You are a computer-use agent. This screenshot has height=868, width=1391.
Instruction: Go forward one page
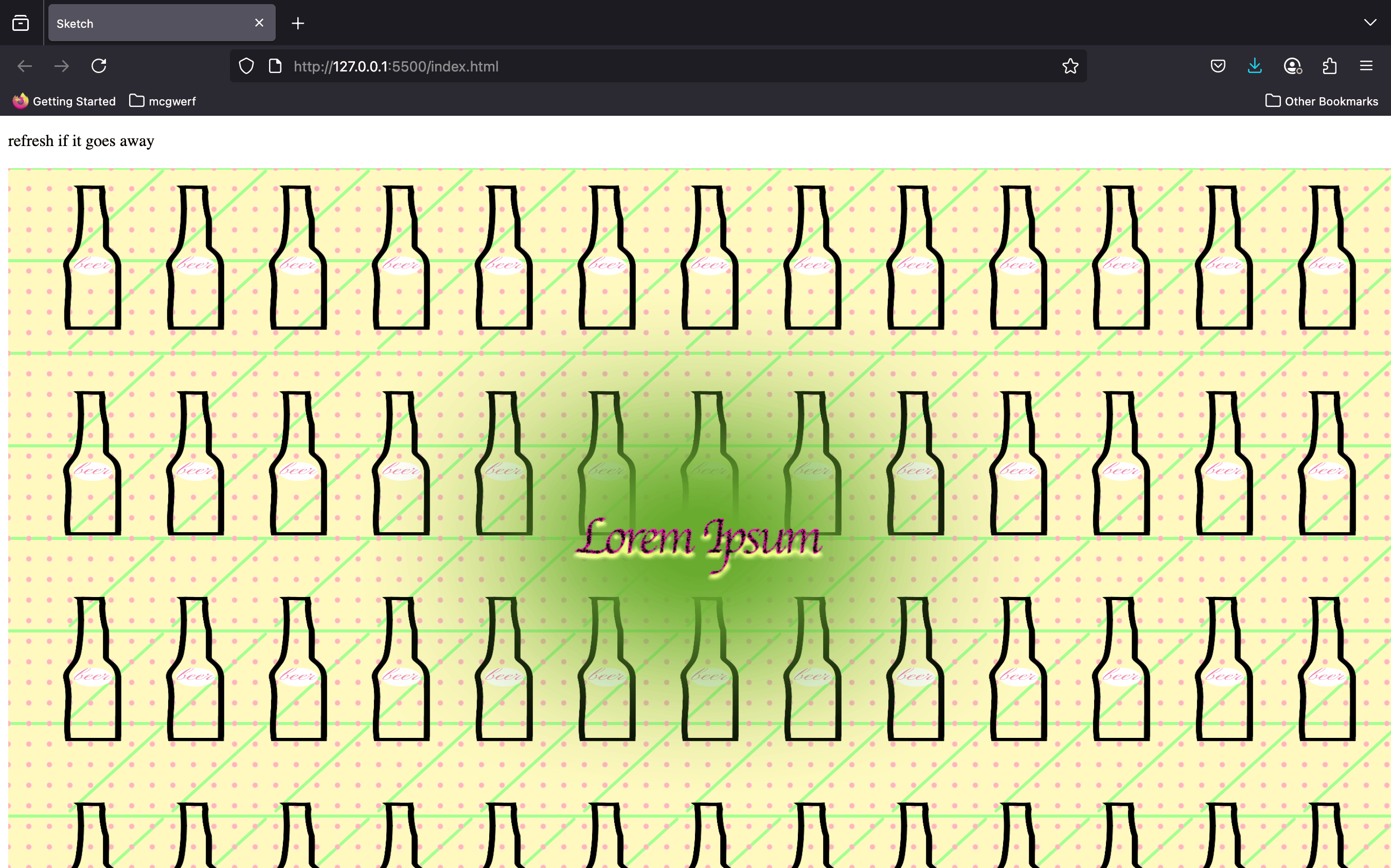[61, 66]
